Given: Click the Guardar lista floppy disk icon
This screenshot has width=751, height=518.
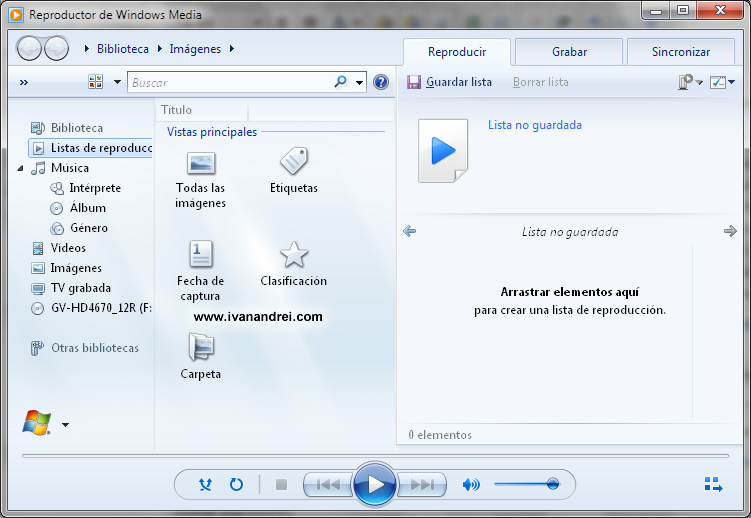Looking at the screenshot, I should click(x=413, y=82).
